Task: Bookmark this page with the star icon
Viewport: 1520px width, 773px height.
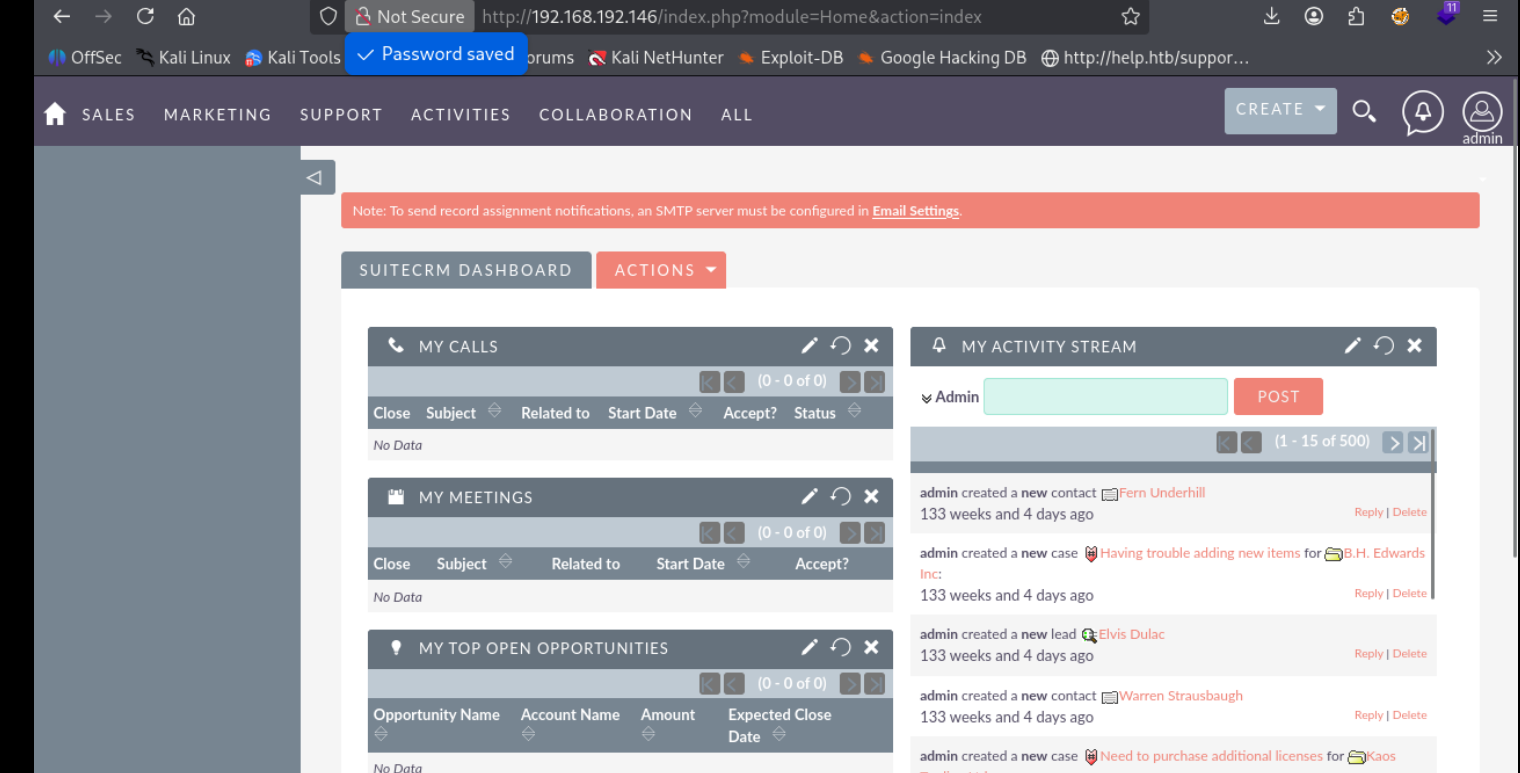Action: [1130, 17]
